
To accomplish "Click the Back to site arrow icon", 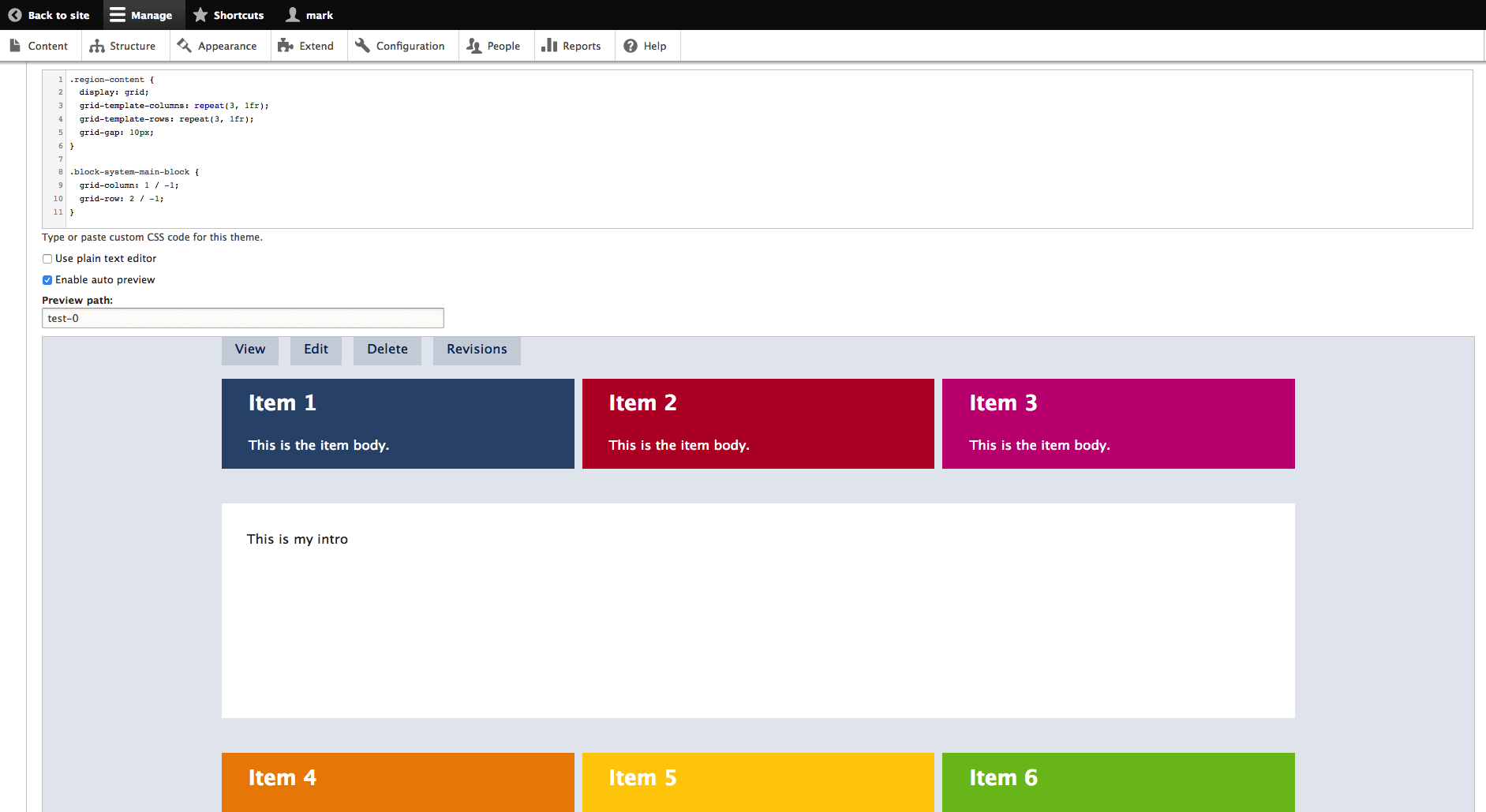I will [x=15, y=15].
